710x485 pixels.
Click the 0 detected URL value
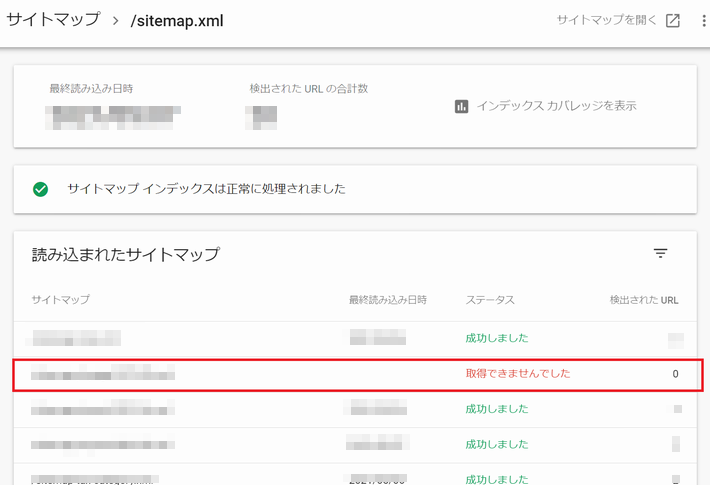tap(675, 374)
